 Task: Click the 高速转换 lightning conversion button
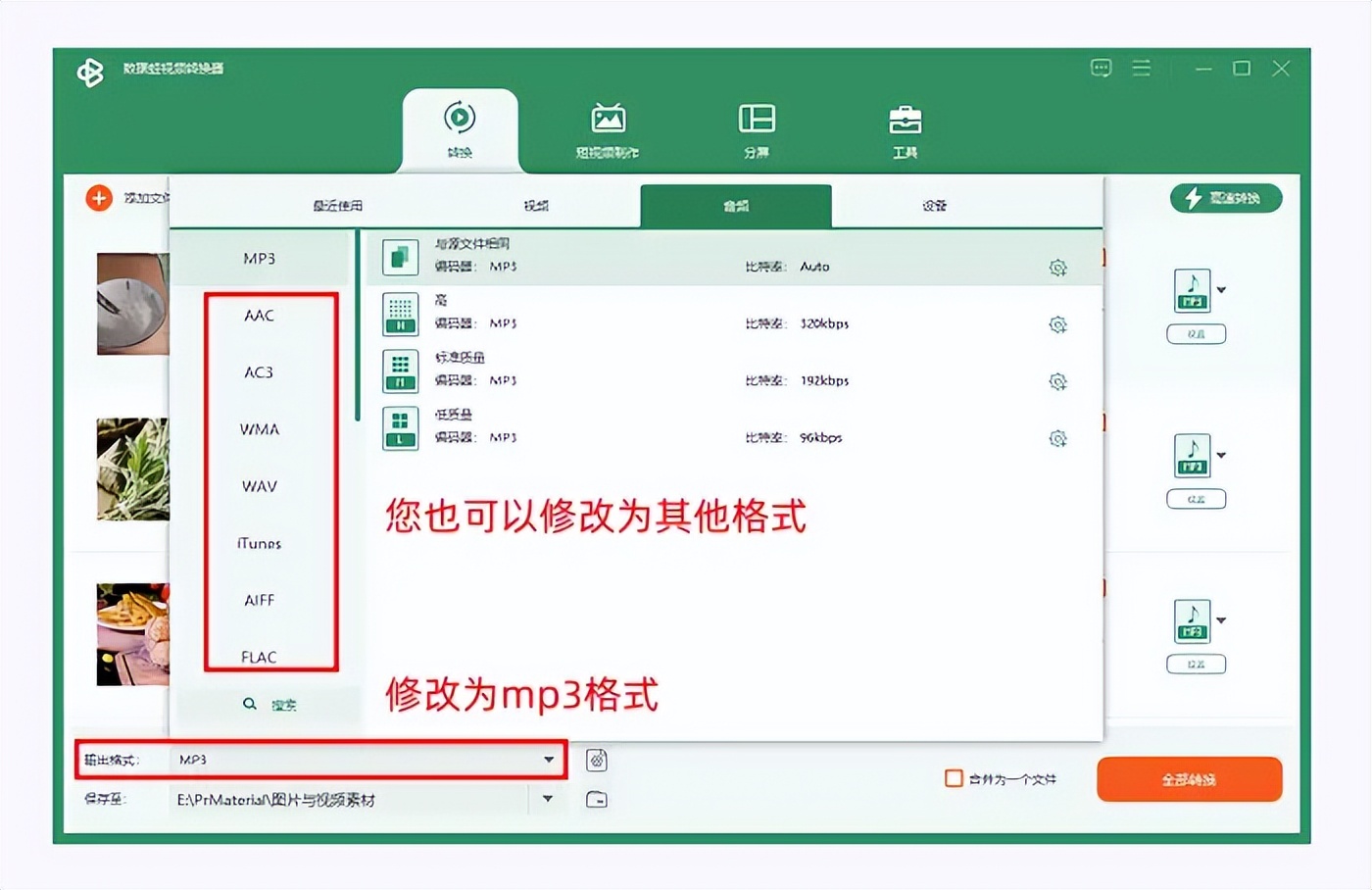(1226, 198)
